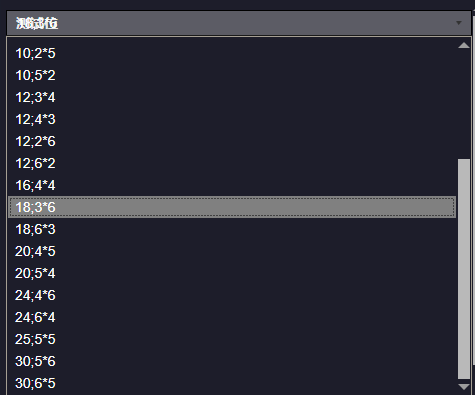Click the scrollbar down arrow

coord(464,387)
